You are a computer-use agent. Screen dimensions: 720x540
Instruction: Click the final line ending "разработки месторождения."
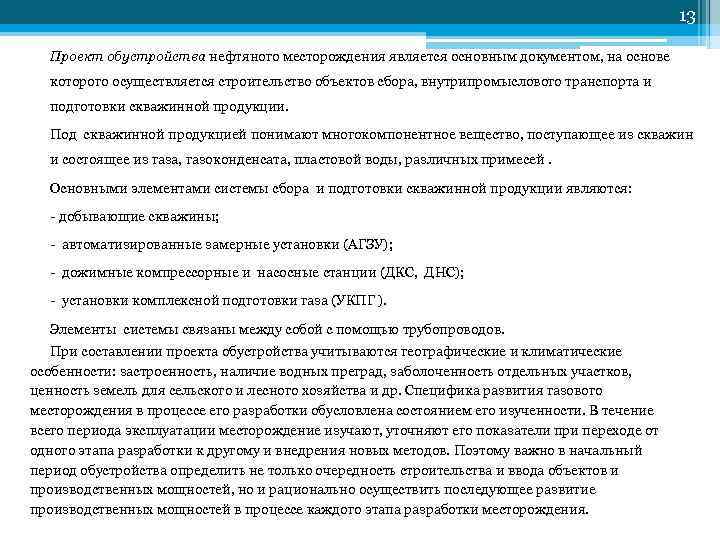click(309, 510)
